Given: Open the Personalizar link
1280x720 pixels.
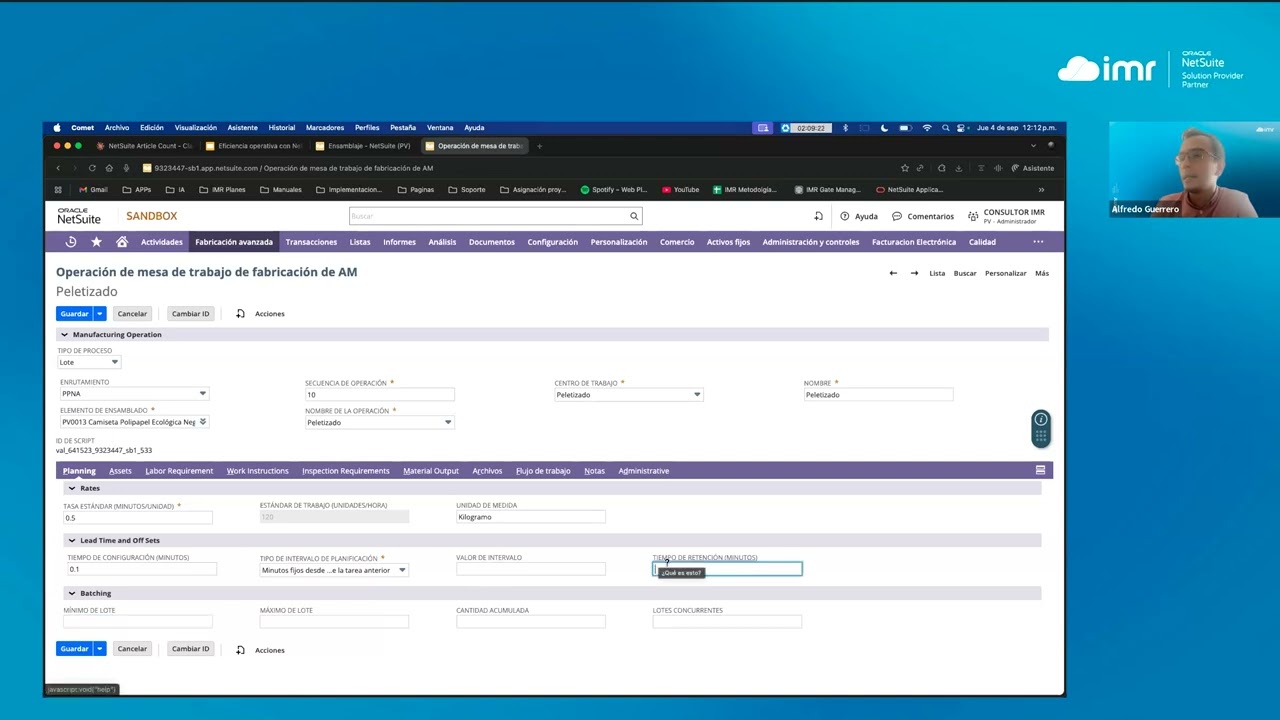Looking at the screenshot, I should 1005,273.
